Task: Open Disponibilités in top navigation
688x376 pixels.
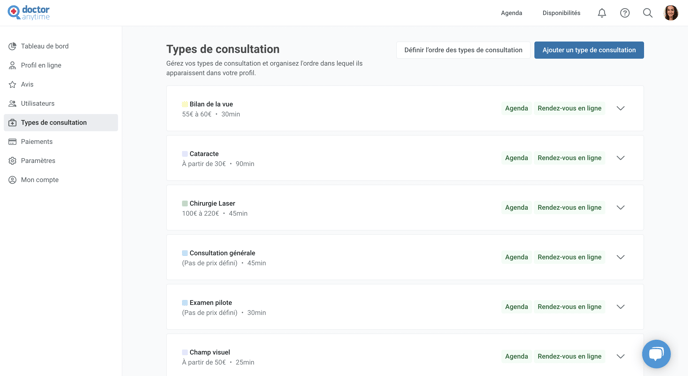Action: [561, 13]
